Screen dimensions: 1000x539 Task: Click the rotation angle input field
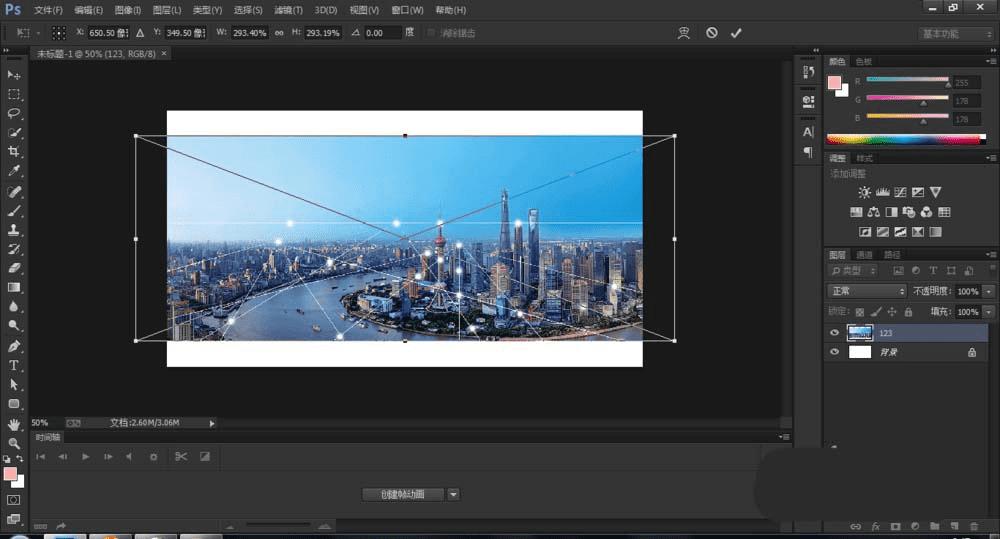[x=381, y=33]
